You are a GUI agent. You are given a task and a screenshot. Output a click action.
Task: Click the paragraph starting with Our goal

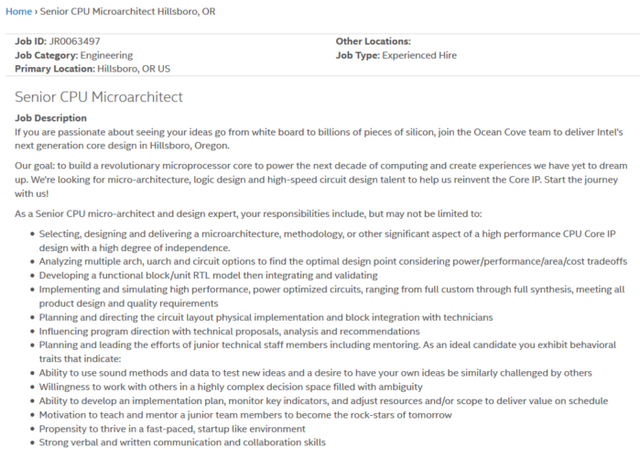tap(320, 175)
